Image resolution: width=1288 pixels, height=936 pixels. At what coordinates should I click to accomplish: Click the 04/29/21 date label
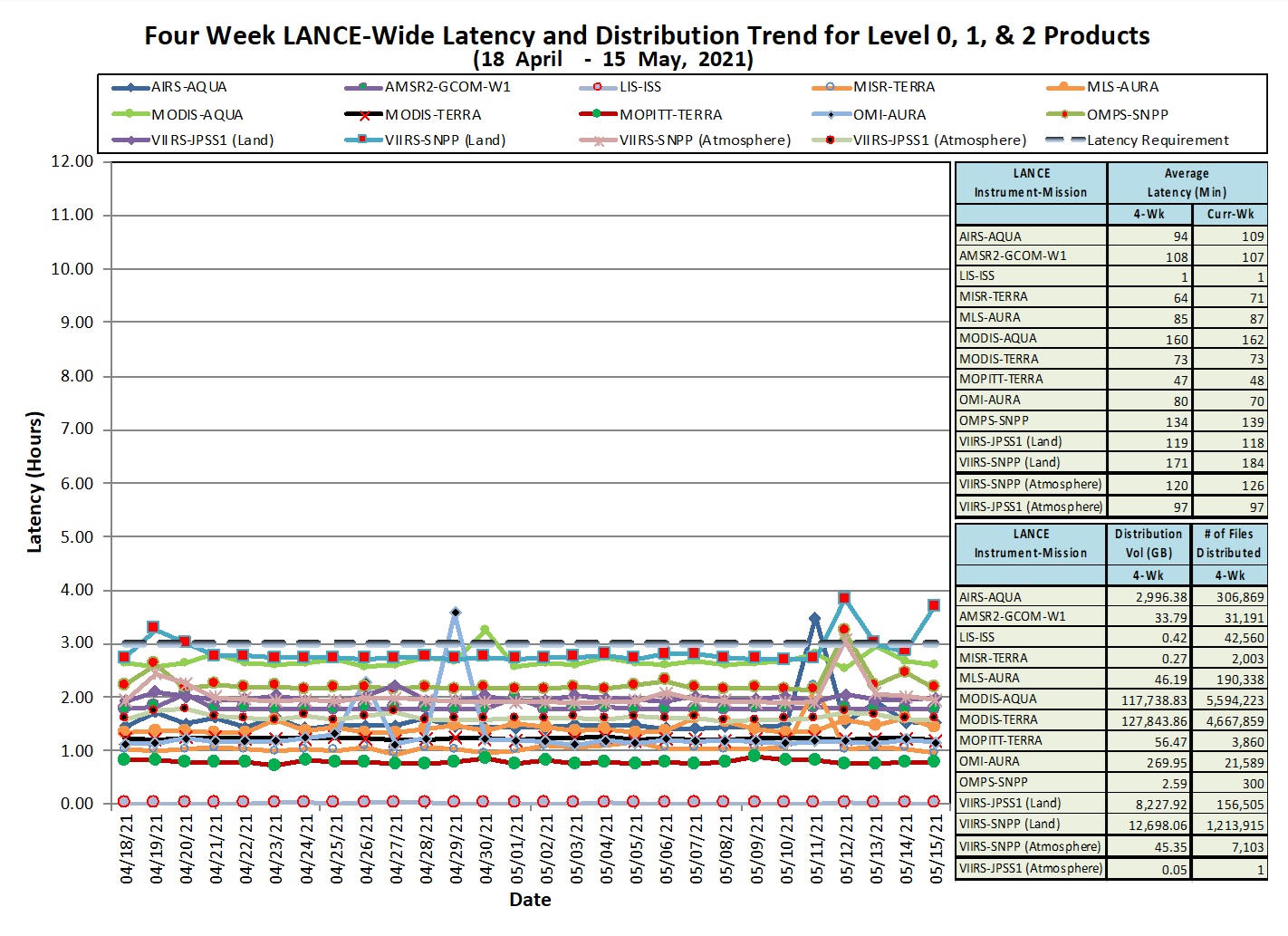[456, 848]
